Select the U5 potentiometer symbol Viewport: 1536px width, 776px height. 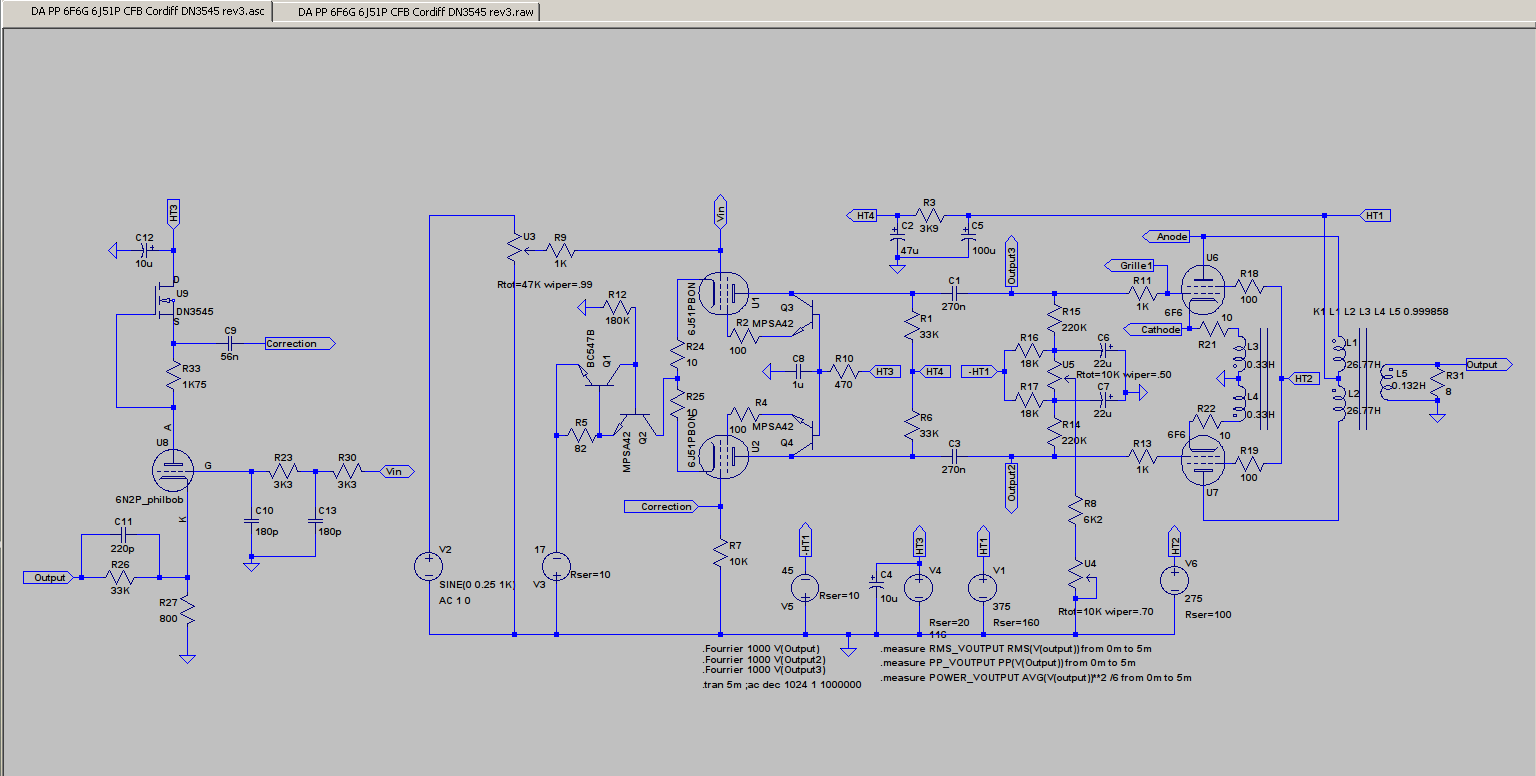tap(1057, 375)
